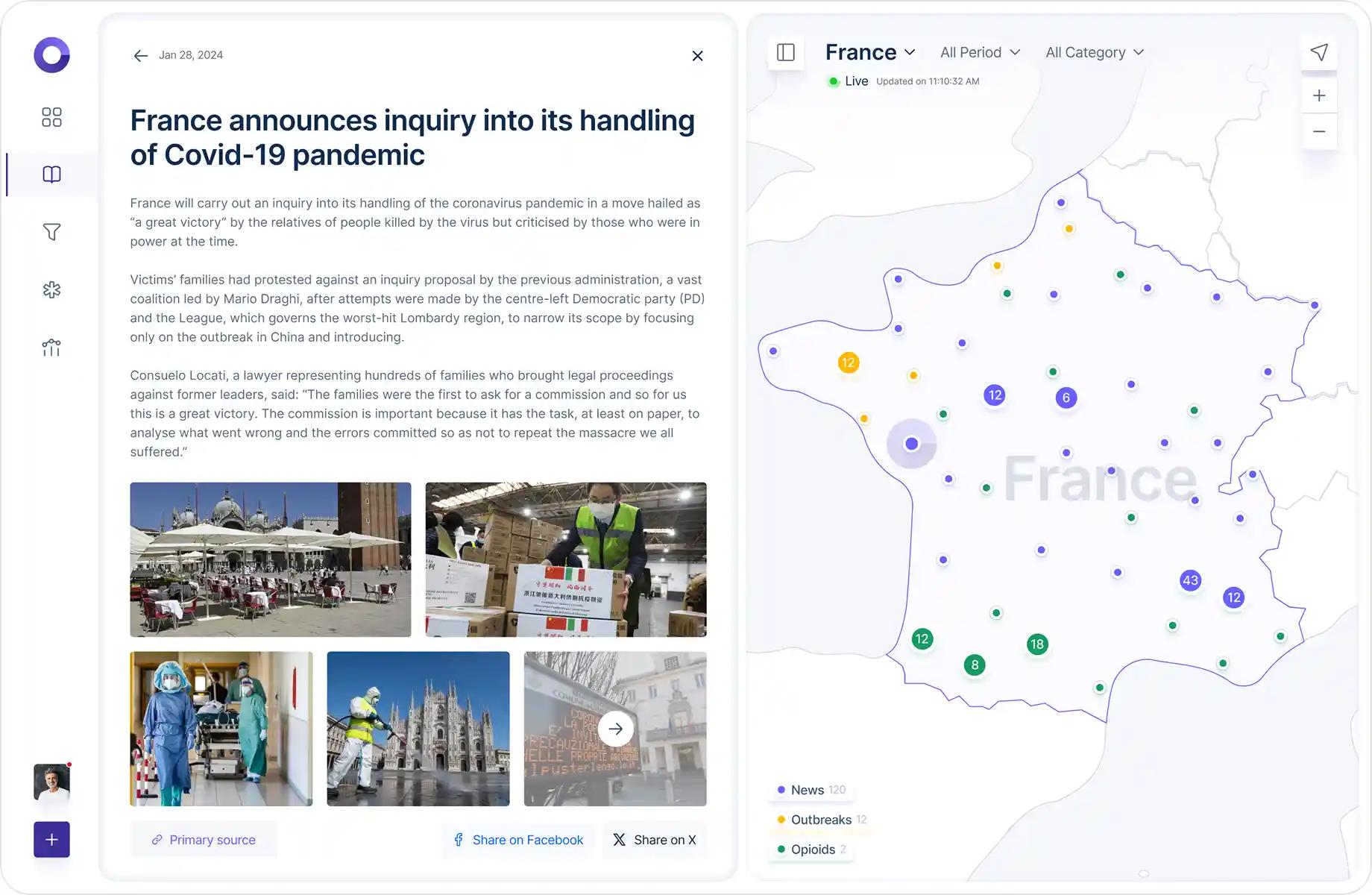Screen dimensions: 1372x895
Task: Open the Milan cathedral disinfection photo
Action: point(418,729)
